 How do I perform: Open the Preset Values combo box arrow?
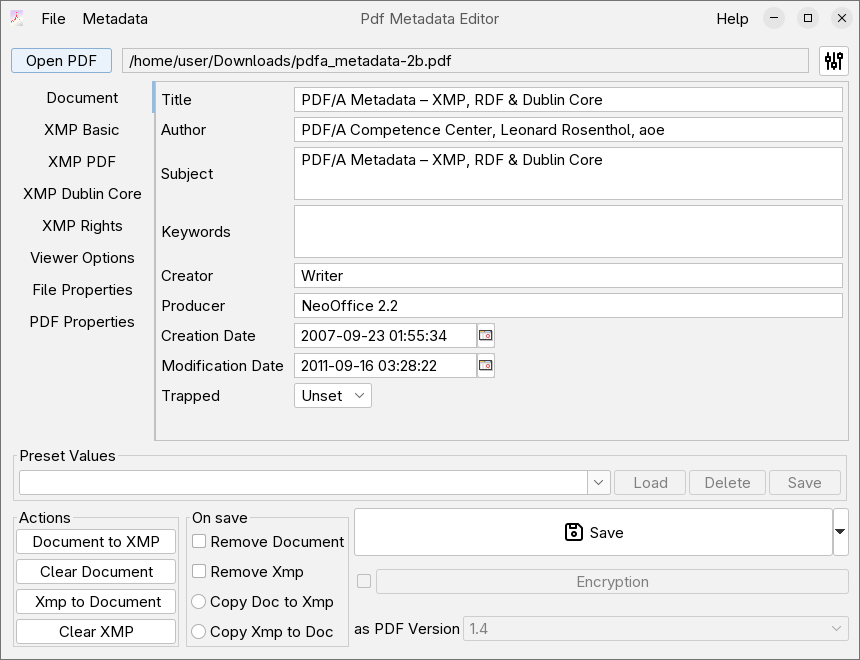[x=599, y=483]
